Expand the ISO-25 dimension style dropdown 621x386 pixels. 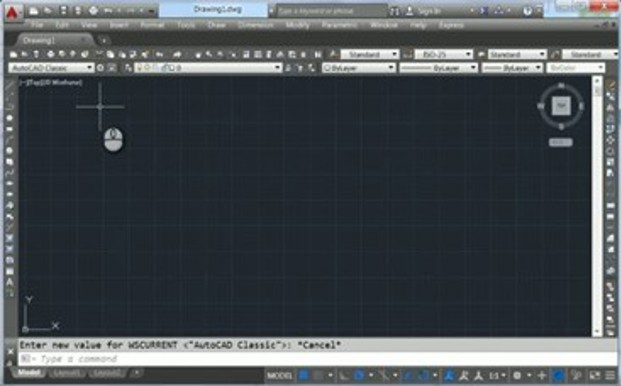(x=444, y=54)
